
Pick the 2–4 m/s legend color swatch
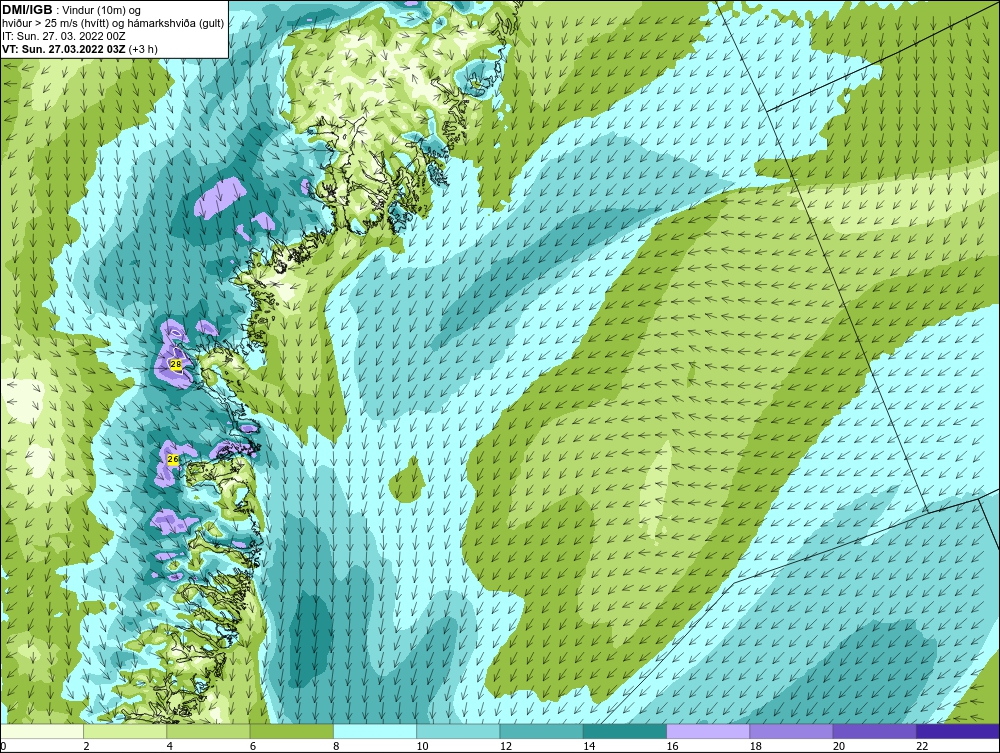[x=125, y=731]
